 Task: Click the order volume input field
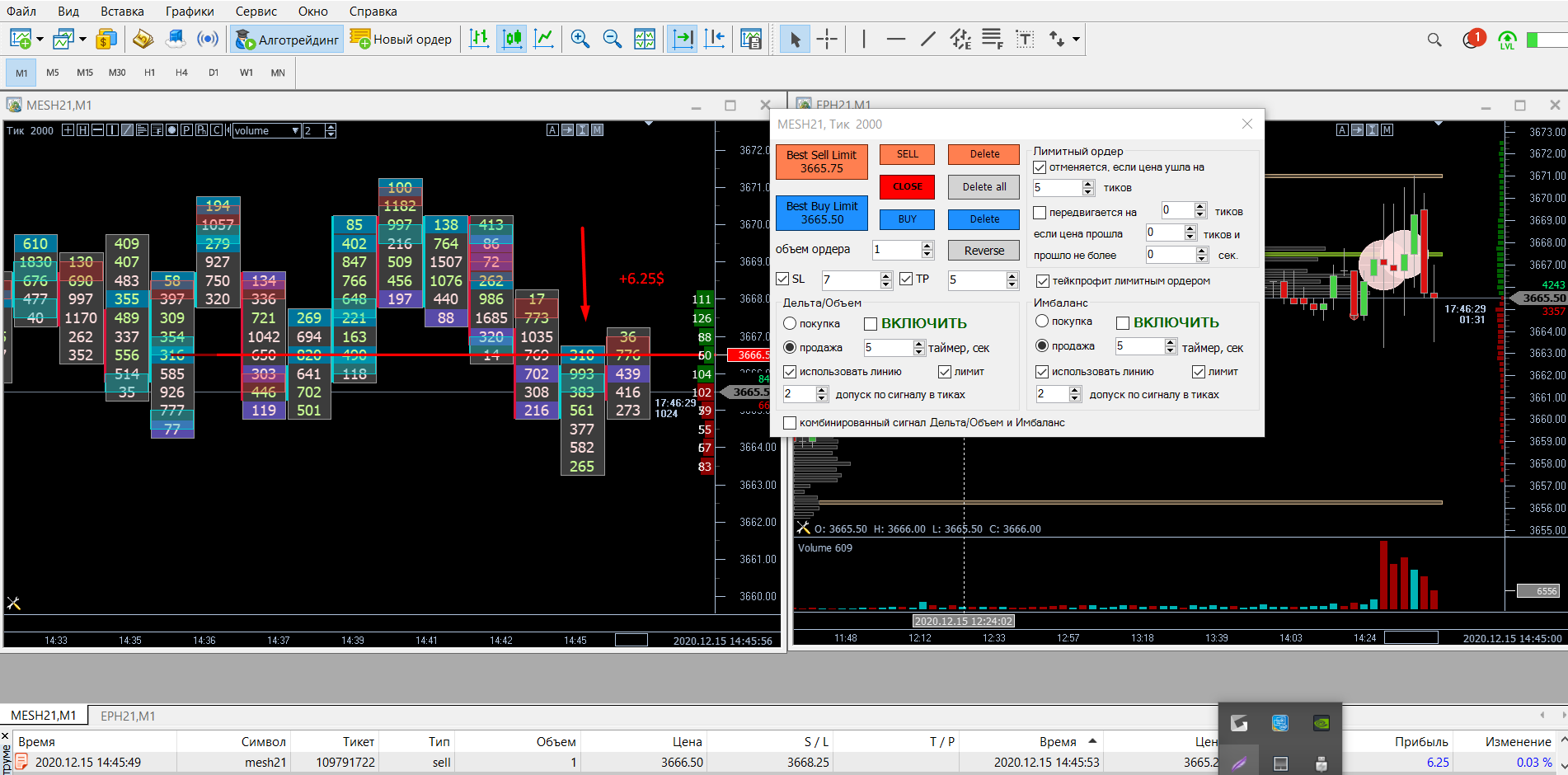(896, 250)
